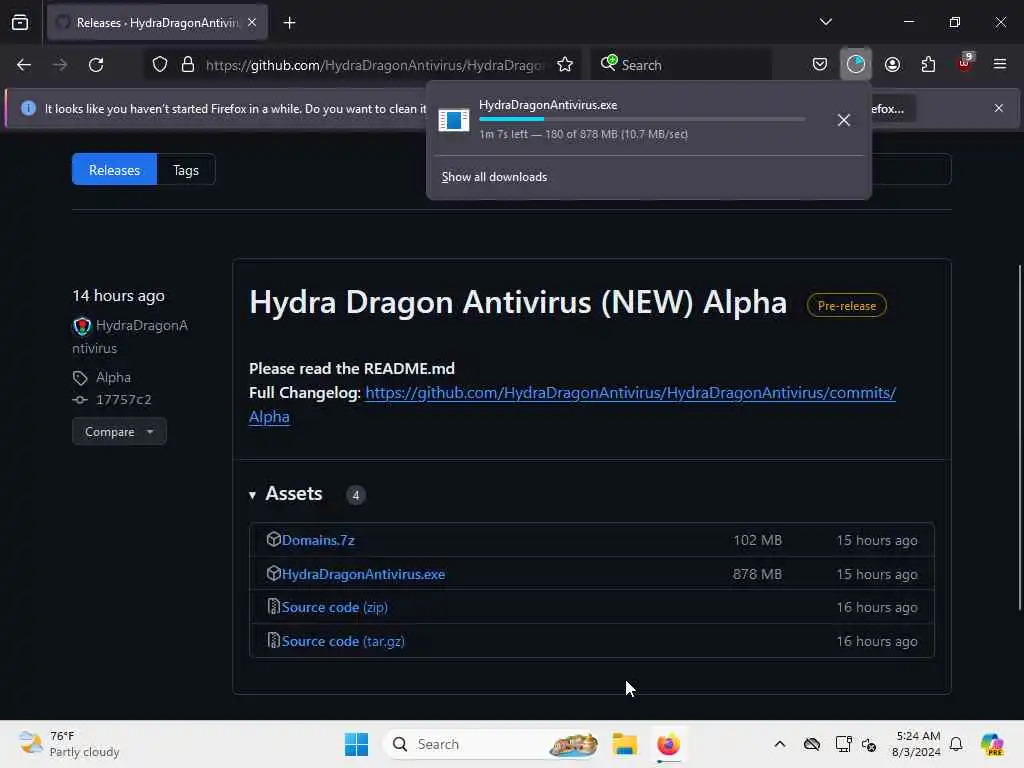Go back to the previous page
The image size is (1024, 768).
(24, 65)
